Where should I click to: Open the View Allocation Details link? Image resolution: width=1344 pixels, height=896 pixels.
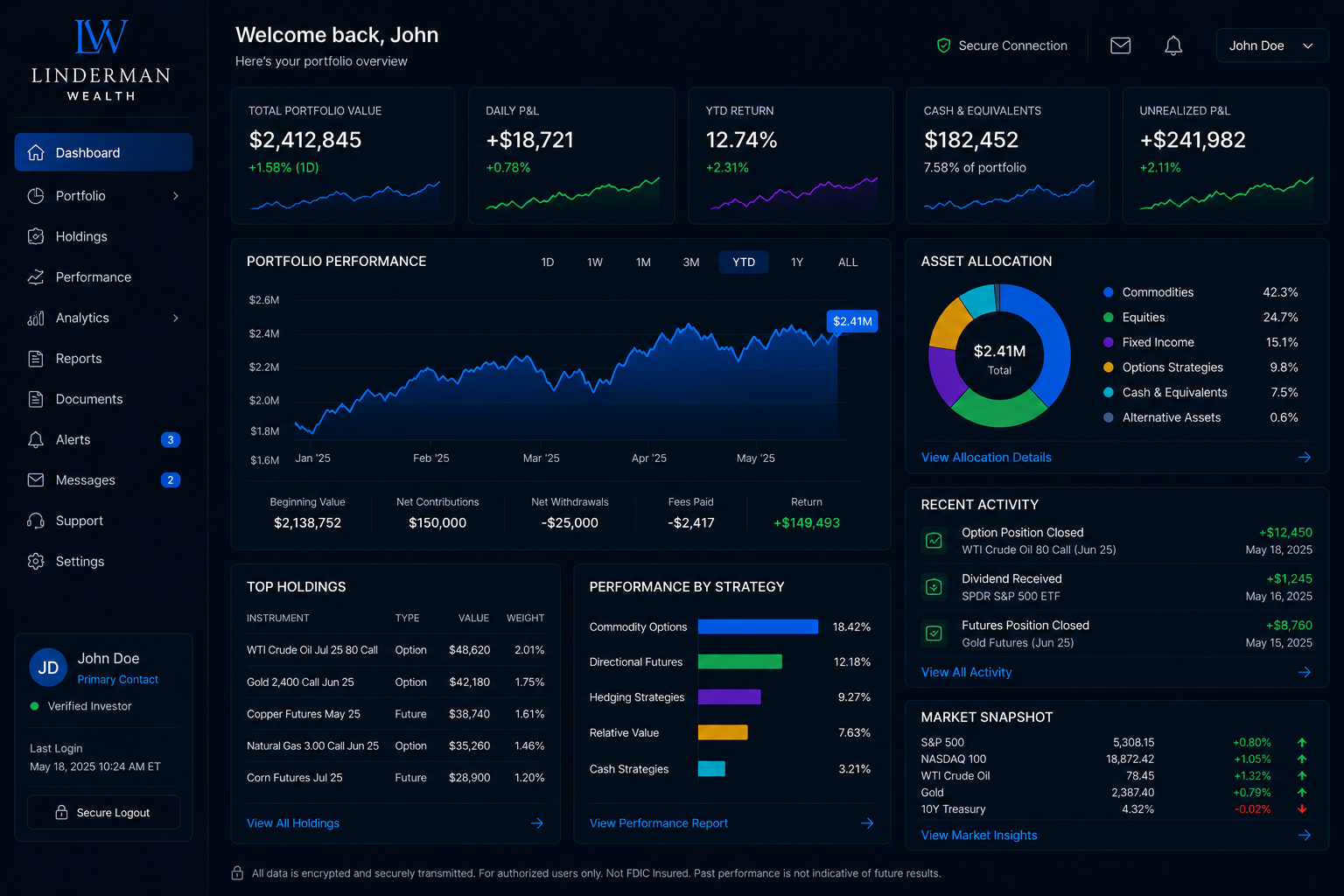tap(986, 457)
